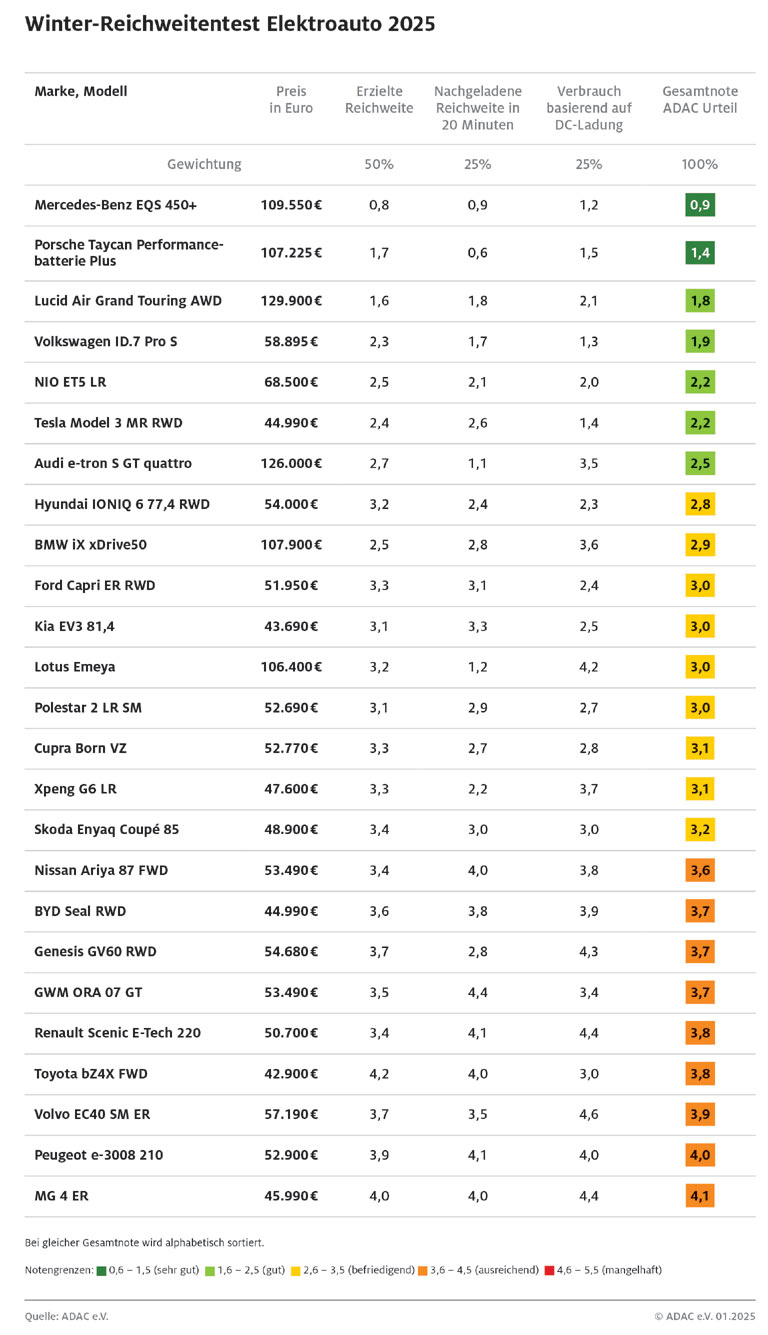
Task: Click the dark green 'sehr gut' legend square
Action: pos(102,1270)
